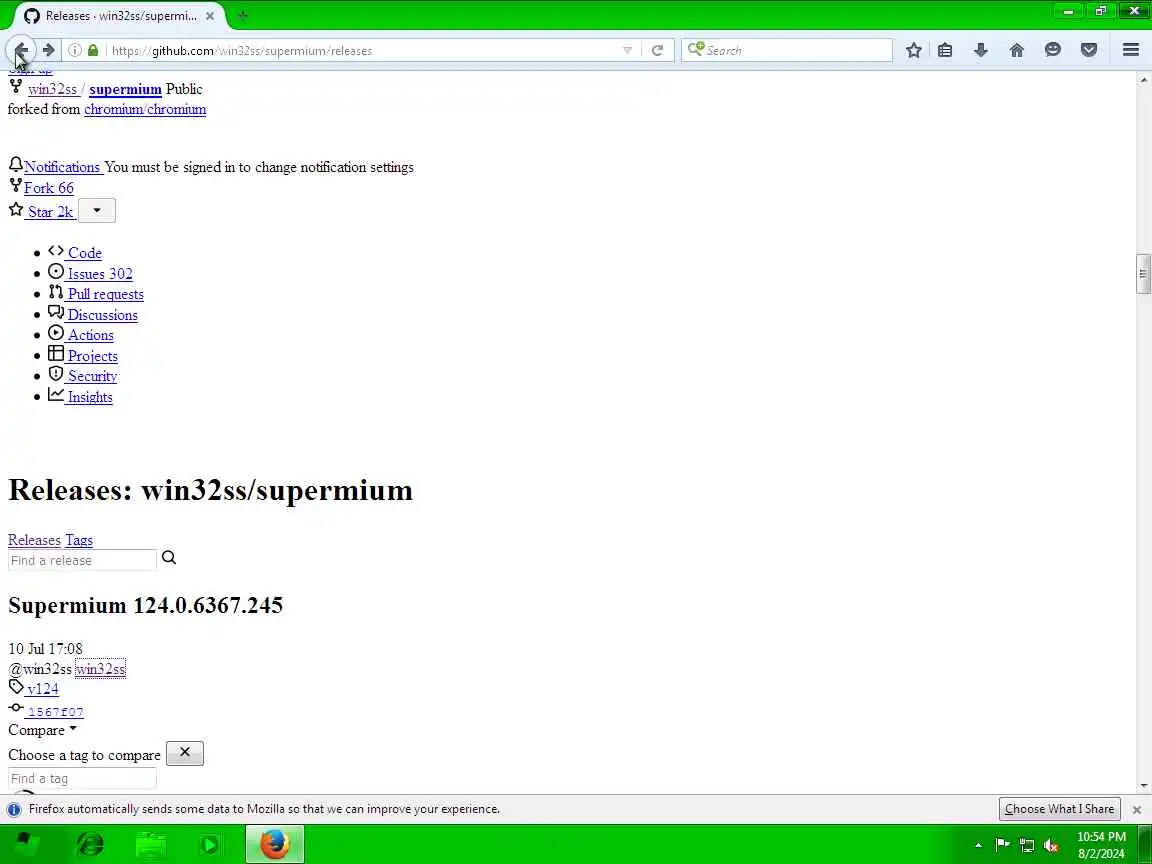Click the muted volume tray icon
Viewport: 1152px width, 864px height.
click(1051, 845)
